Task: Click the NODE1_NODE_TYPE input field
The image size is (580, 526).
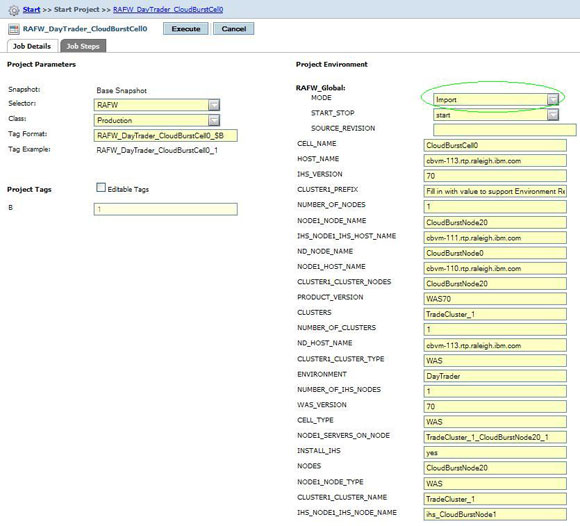Action: click(495, 483)
